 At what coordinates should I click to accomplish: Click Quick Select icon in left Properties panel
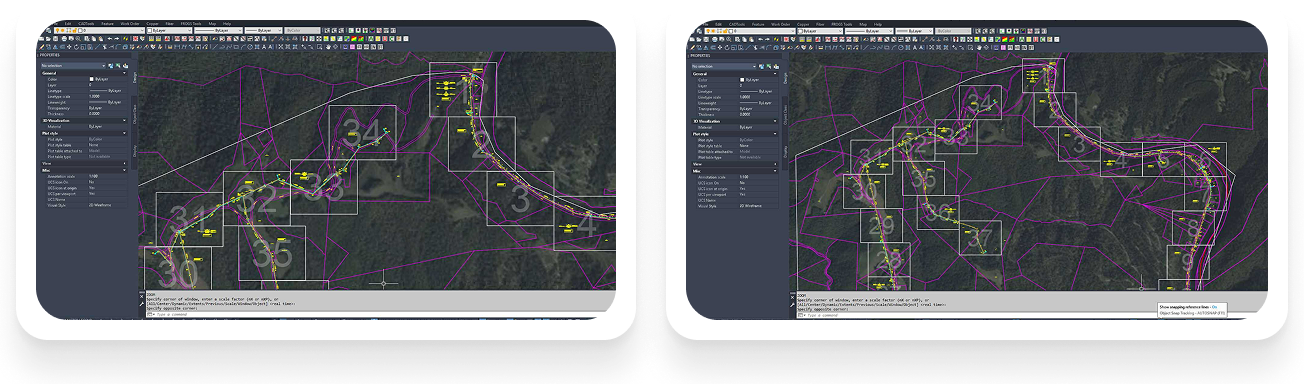click(125, 66)
